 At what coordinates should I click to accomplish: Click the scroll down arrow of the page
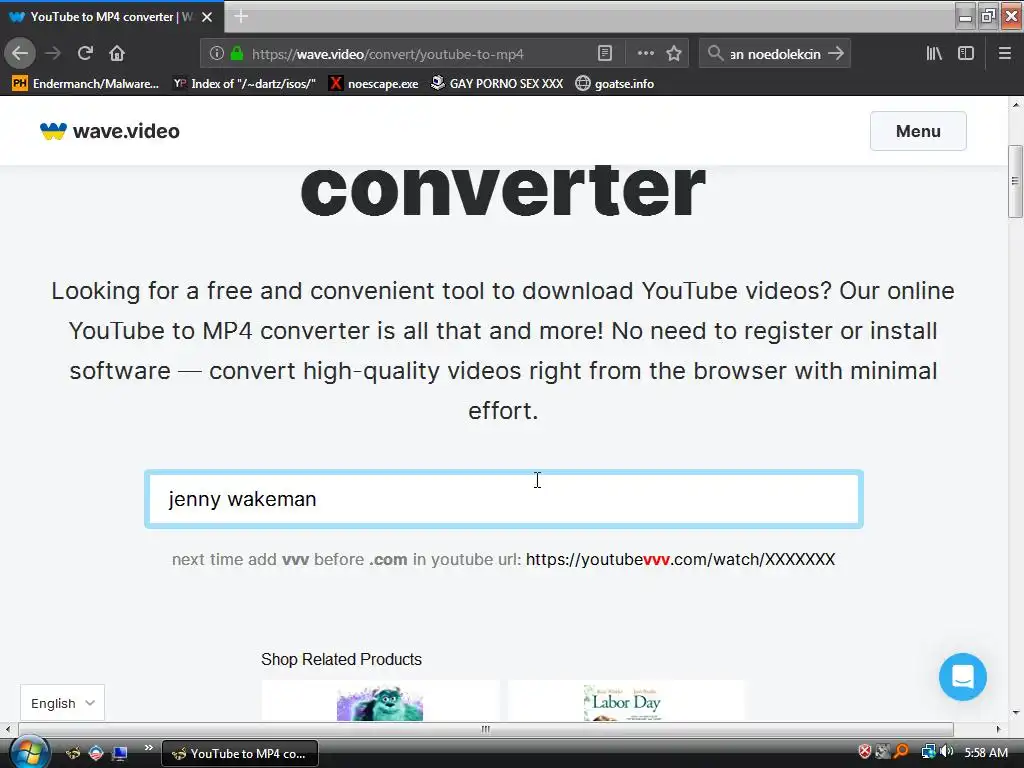tap(1016, 713)
